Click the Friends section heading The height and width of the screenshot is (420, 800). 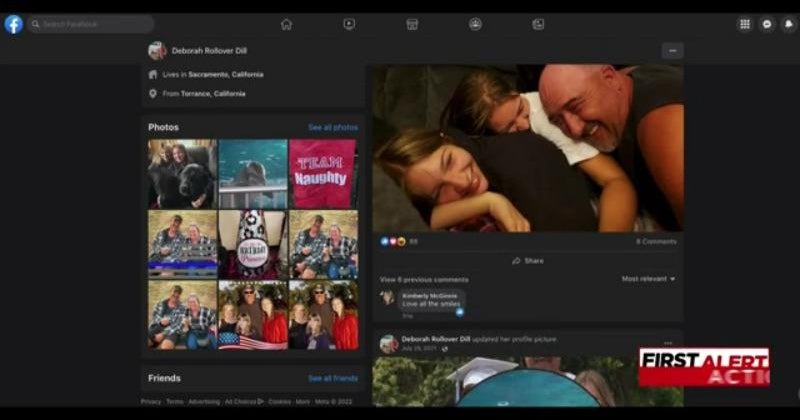[164, 378]
